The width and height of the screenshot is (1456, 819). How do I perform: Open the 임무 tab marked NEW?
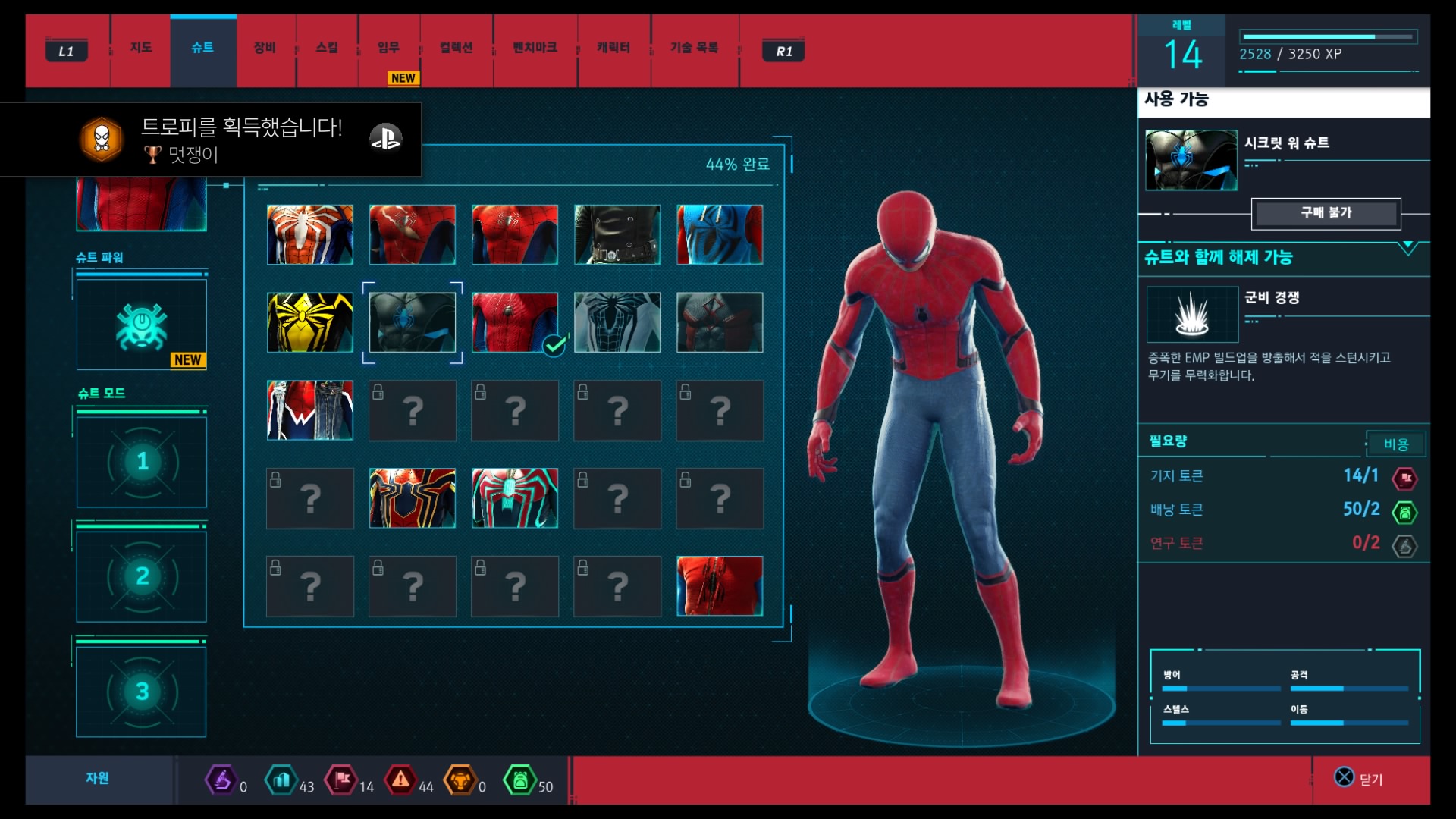388,48
